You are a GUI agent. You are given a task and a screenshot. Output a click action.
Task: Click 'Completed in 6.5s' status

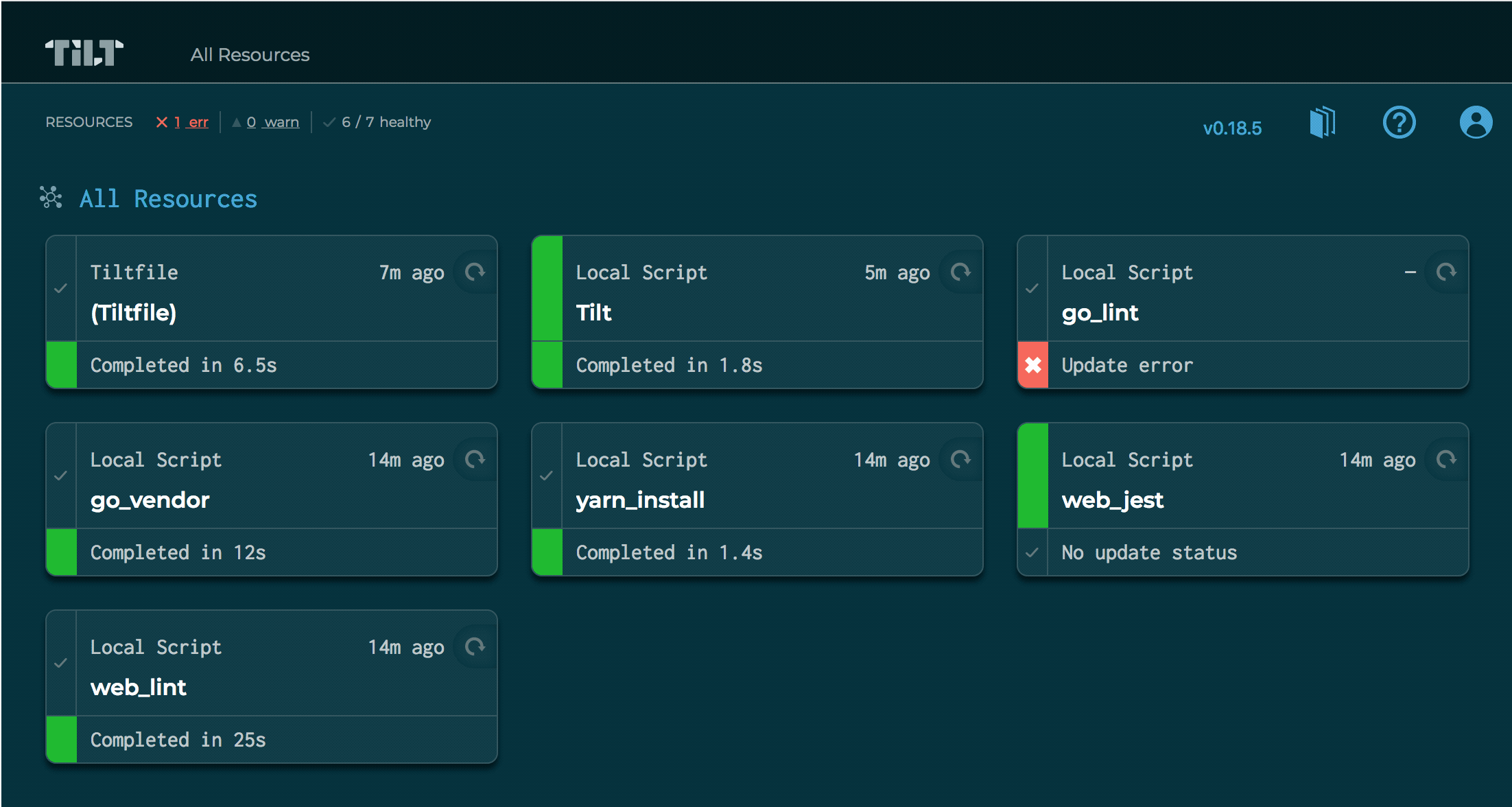click(184, 365)
